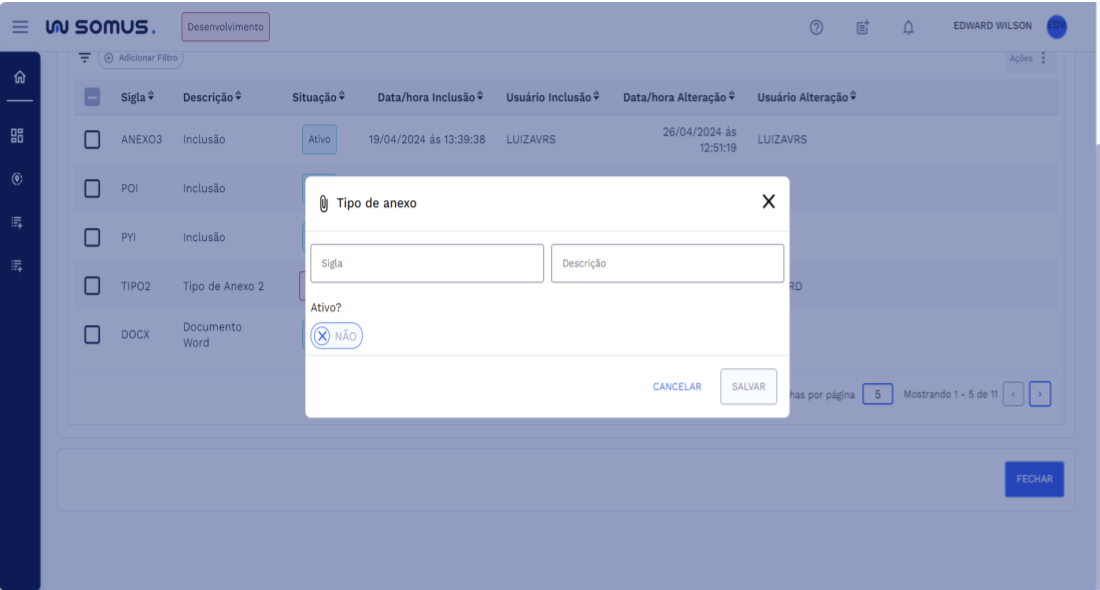This screenshot has height=590, width=1100.
Task: Open the dashboard grid icon in sidebar
Action: click(17, 136)
